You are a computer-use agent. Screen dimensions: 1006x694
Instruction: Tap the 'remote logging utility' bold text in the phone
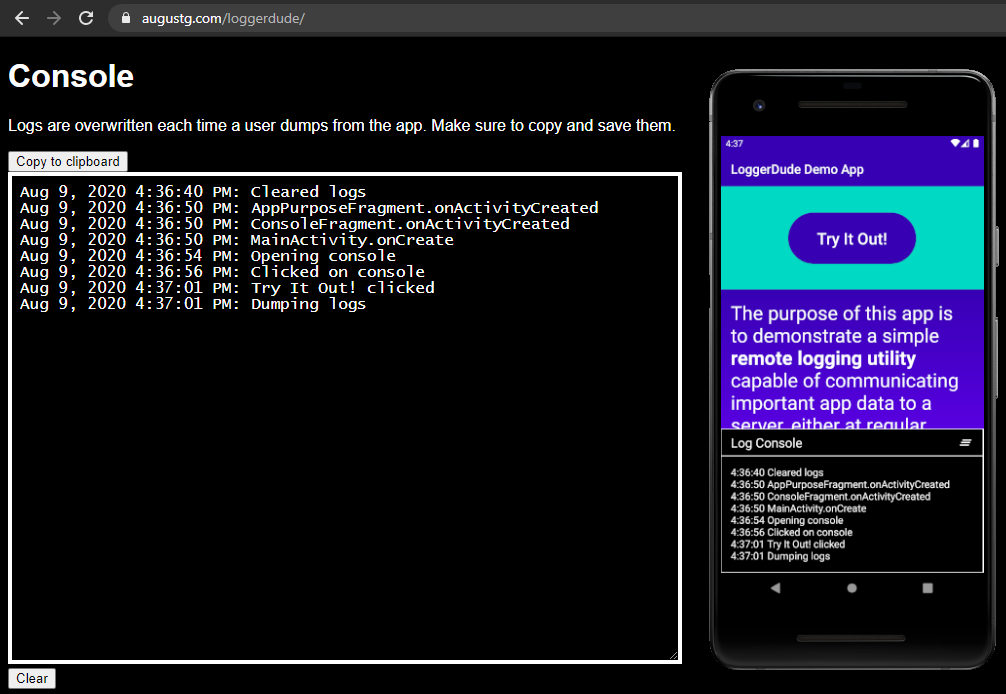(x=823, y=359)
